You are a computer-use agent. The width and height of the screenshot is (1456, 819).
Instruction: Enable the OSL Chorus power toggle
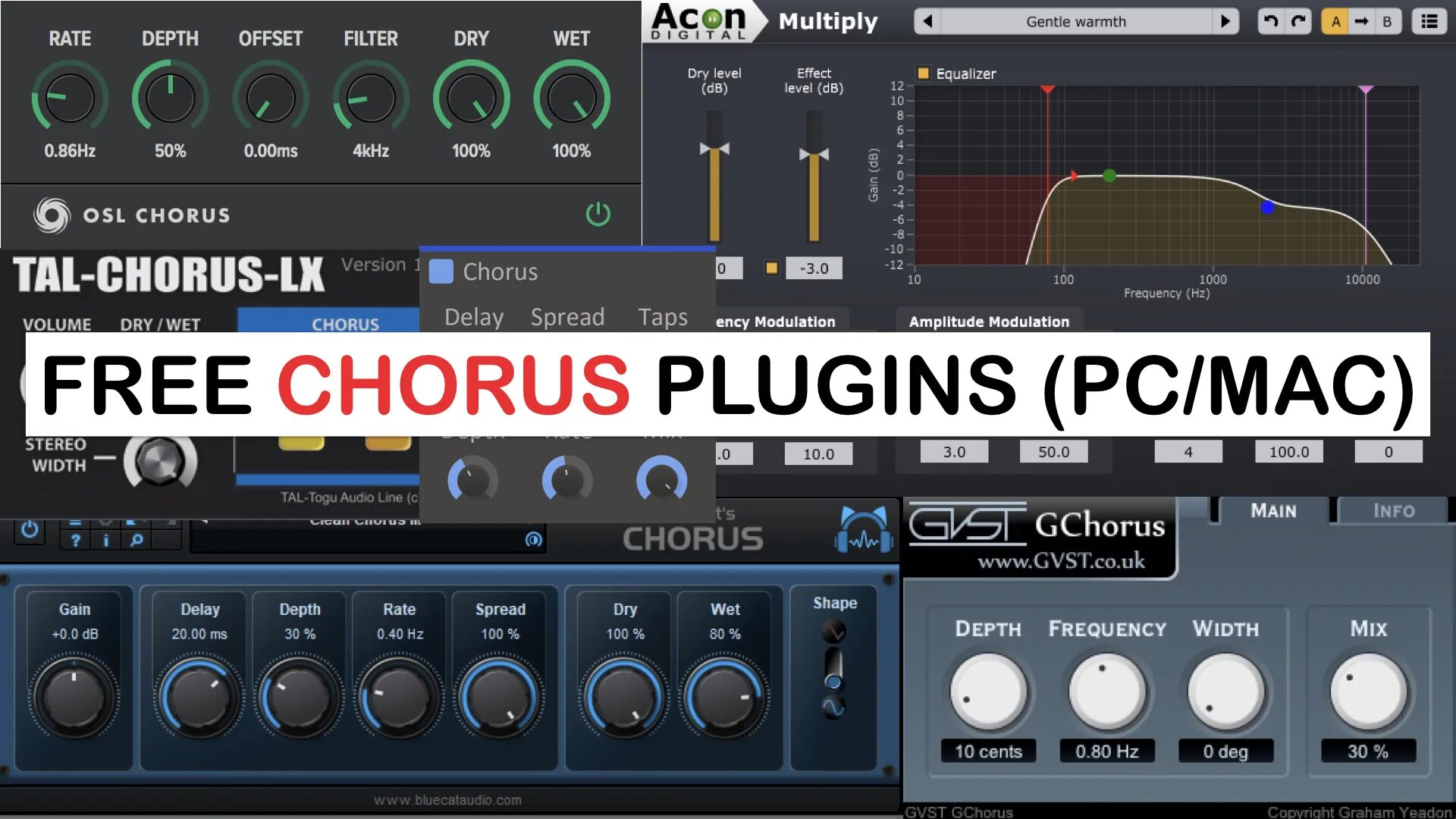(598, 214)
